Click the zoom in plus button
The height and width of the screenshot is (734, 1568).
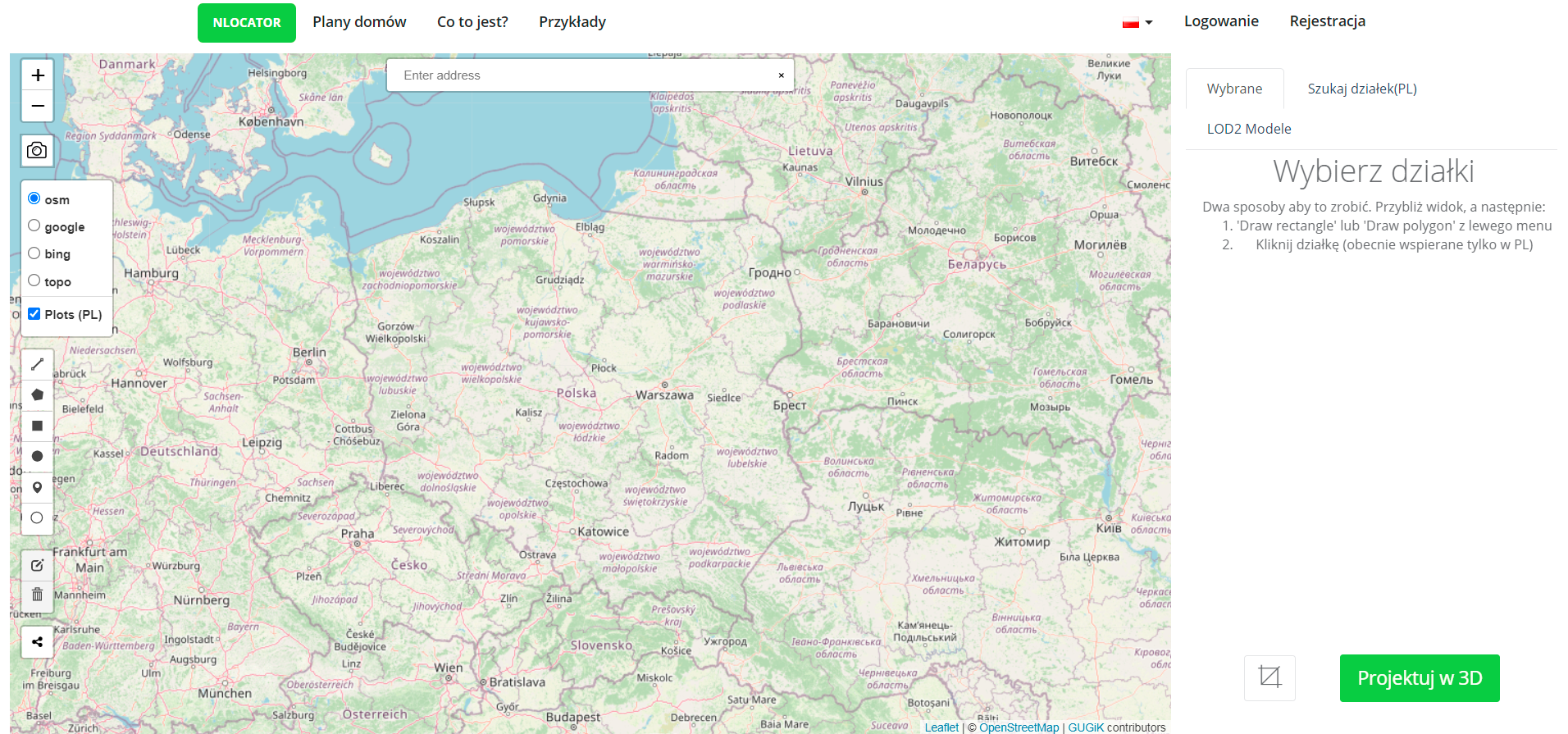[38, 75]
